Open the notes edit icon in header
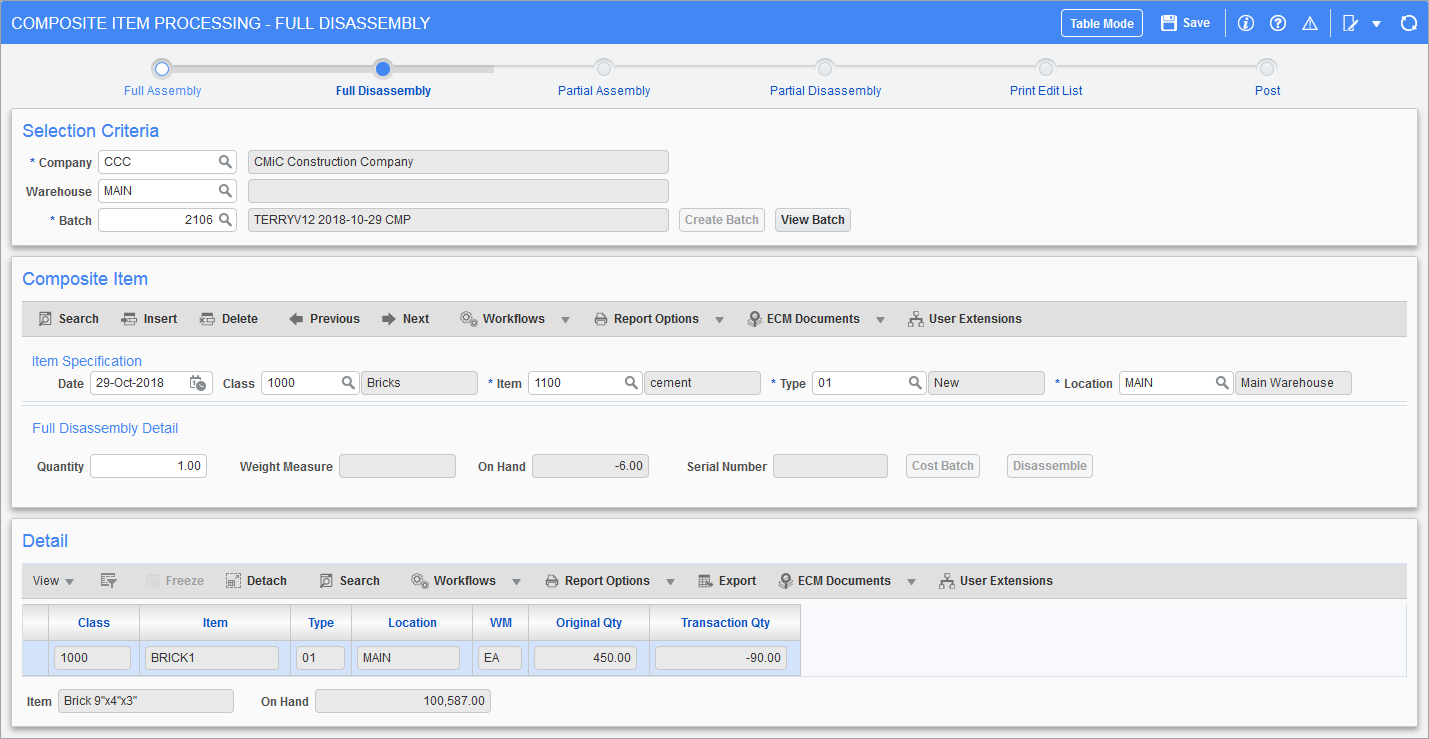This screenshot has width=1429, height=739. tap(1351, 23)
